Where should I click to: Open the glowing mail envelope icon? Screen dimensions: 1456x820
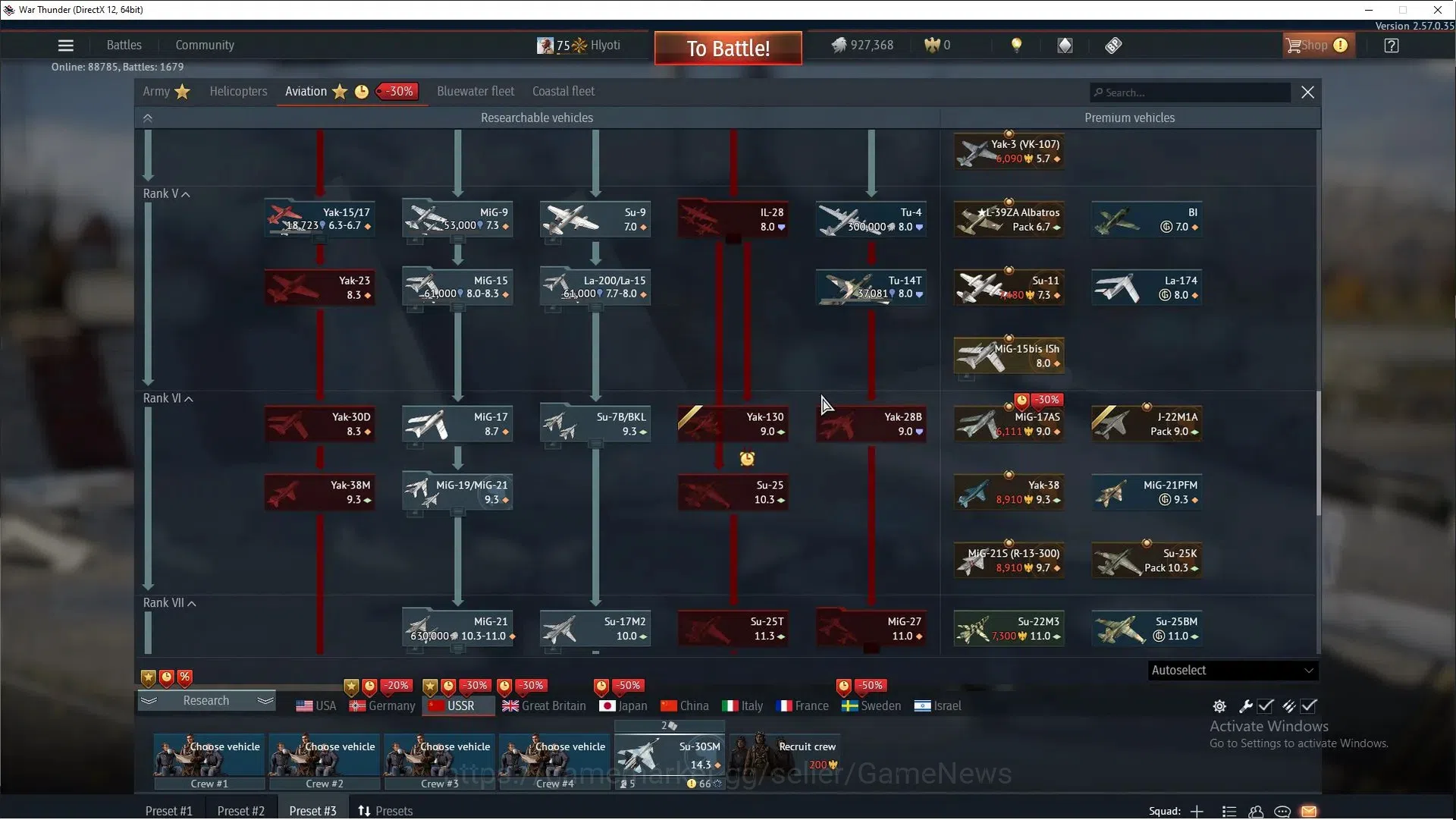tap(1309, 812)
